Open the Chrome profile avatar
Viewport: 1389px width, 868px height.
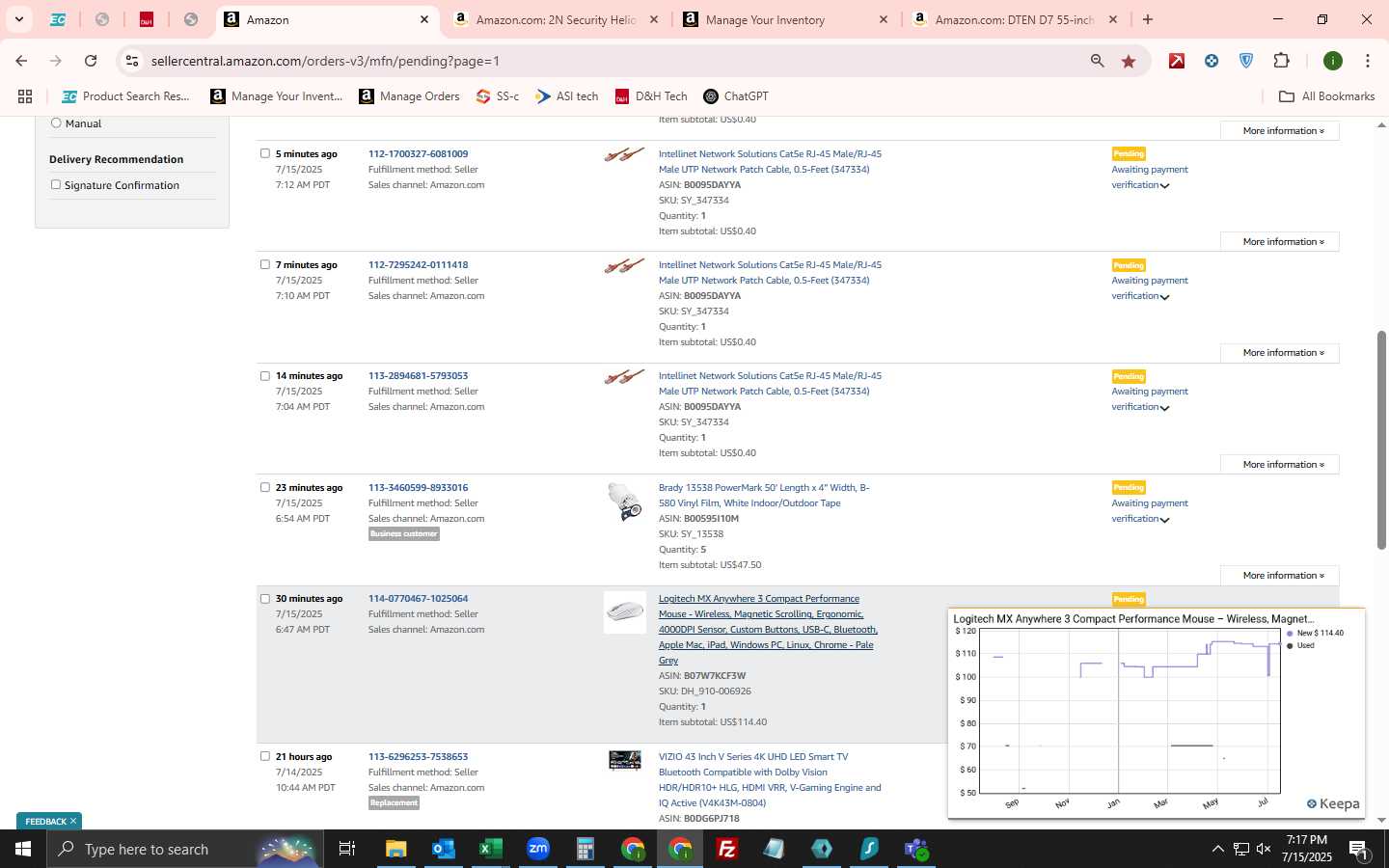(x=1333, y=61)
